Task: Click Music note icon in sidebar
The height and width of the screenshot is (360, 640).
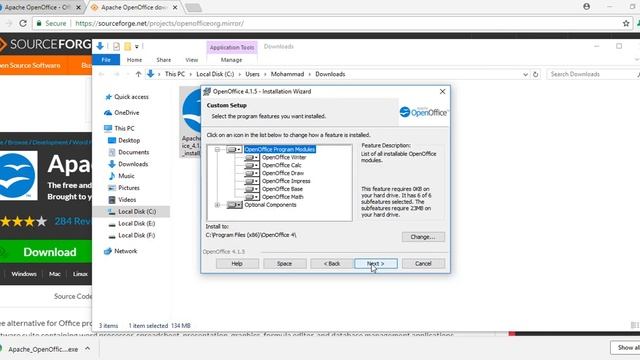Action: click(112, 176)
